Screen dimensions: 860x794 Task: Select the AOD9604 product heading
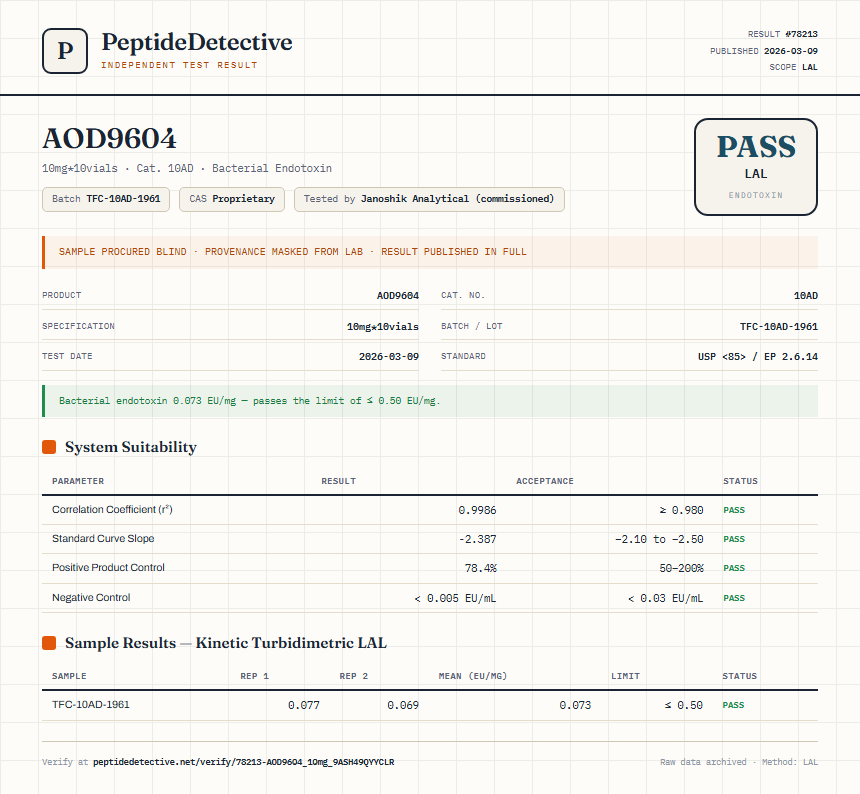[x=110, y=138]
